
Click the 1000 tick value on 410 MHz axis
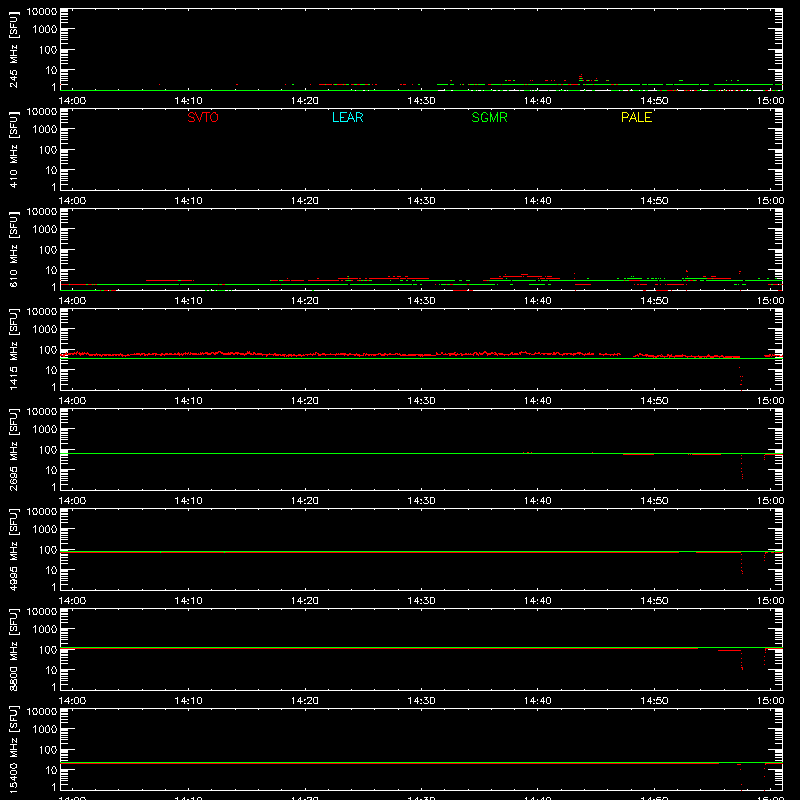(x=45, y=129)
